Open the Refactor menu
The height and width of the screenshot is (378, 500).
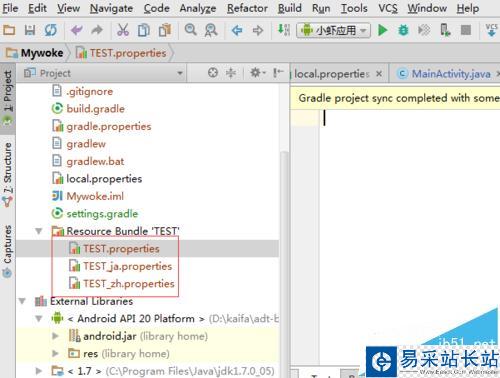point(247,8)
